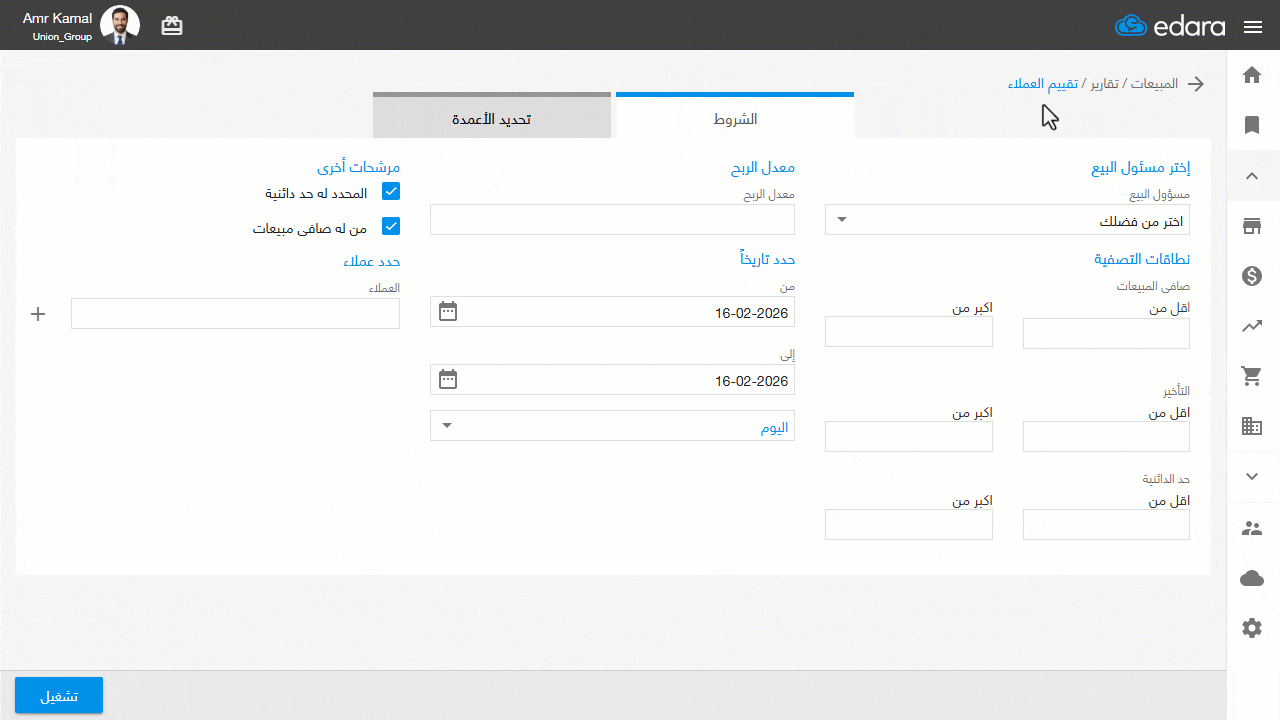Focus the صافى المبيعات اقل من field

click(x=1106, y=333)
